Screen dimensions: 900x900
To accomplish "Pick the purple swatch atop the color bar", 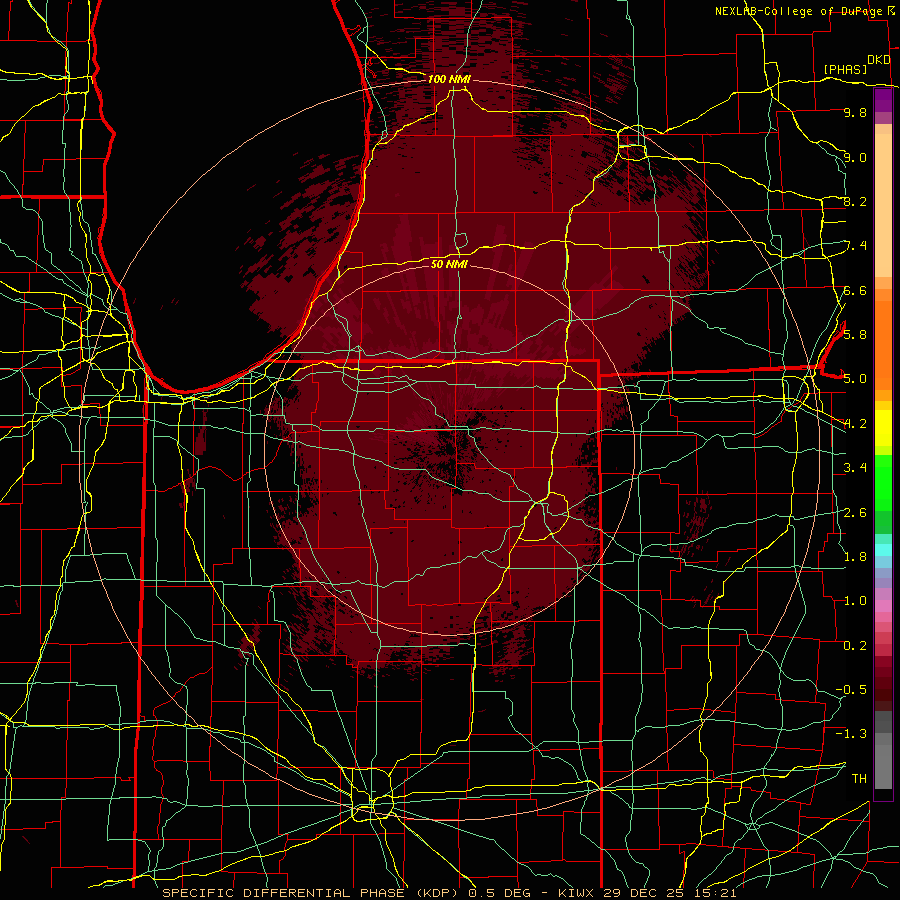I will coord(883,100).
